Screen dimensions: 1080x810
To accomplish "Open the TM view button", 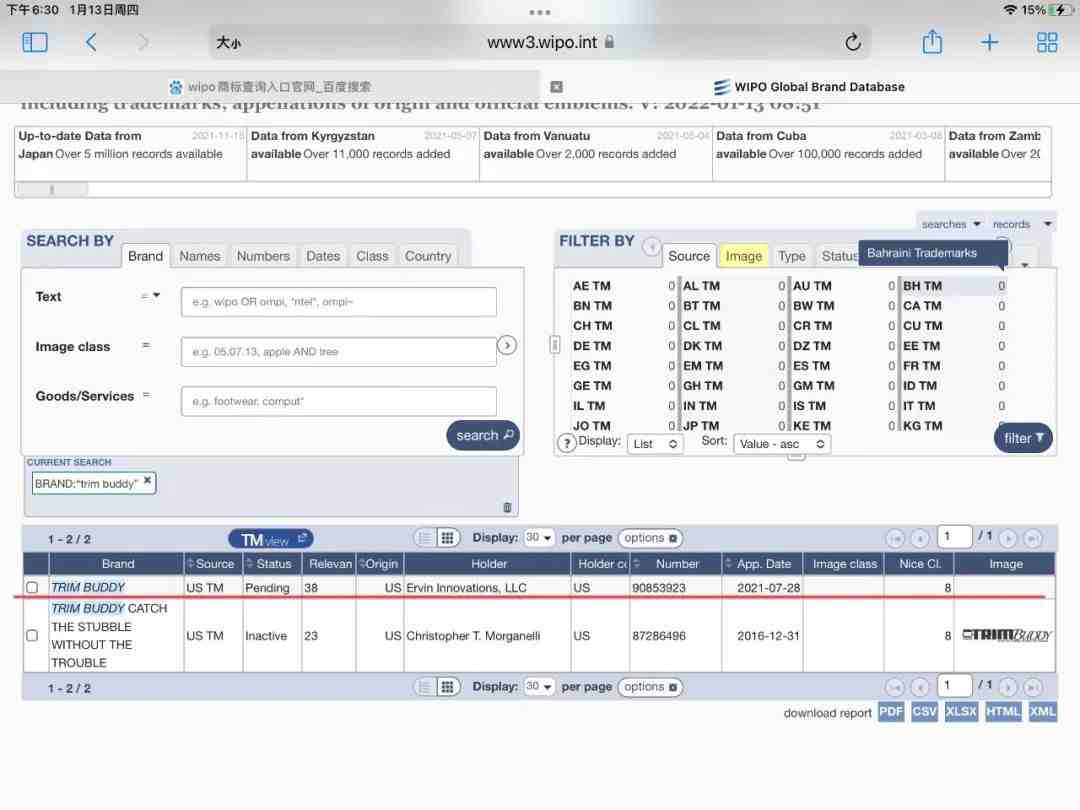I will tap(271, 539).
